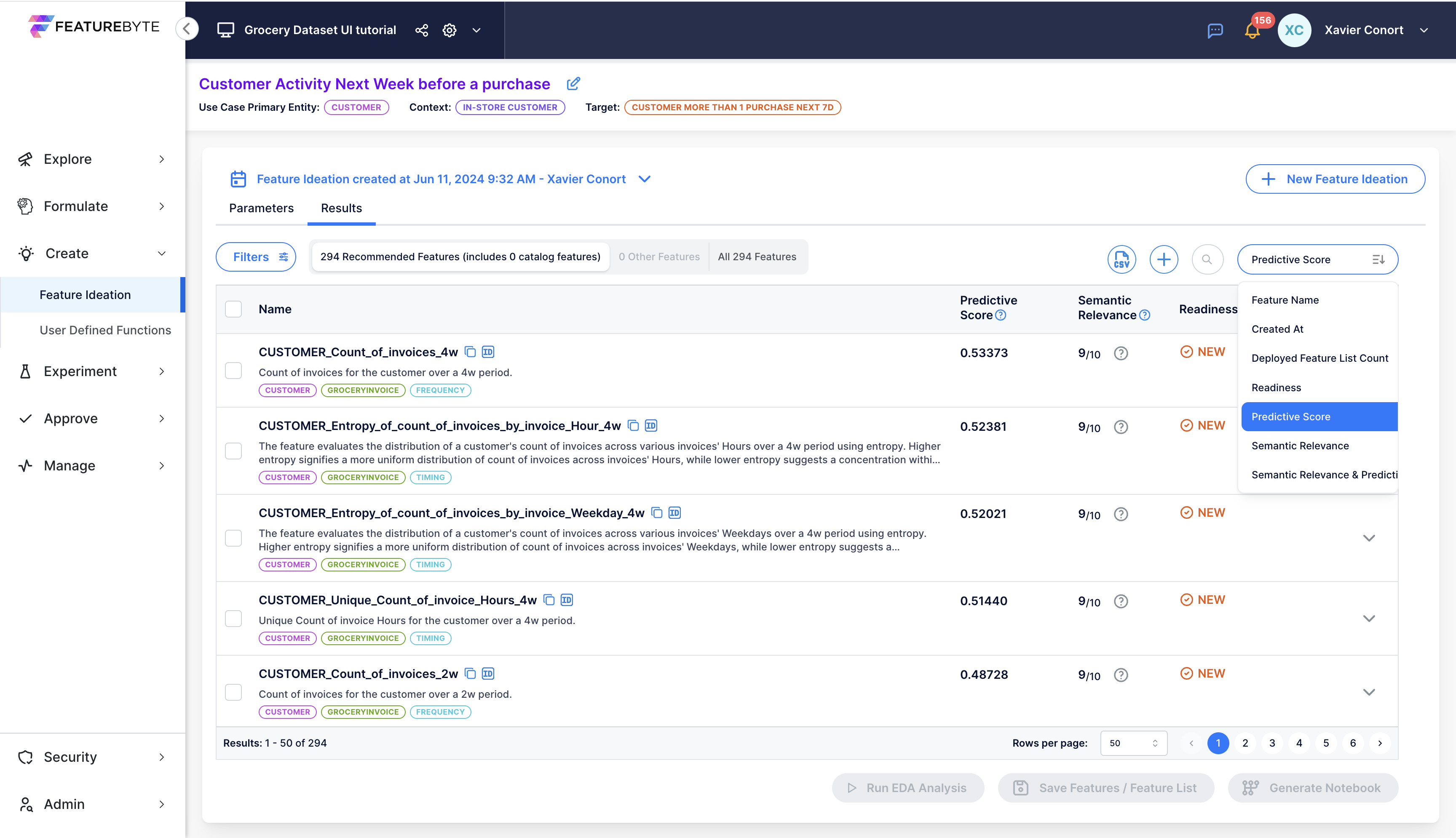This screenshot has height=838, width=1456.
Task: Go to next page arrow
Action: [1380, 743]
